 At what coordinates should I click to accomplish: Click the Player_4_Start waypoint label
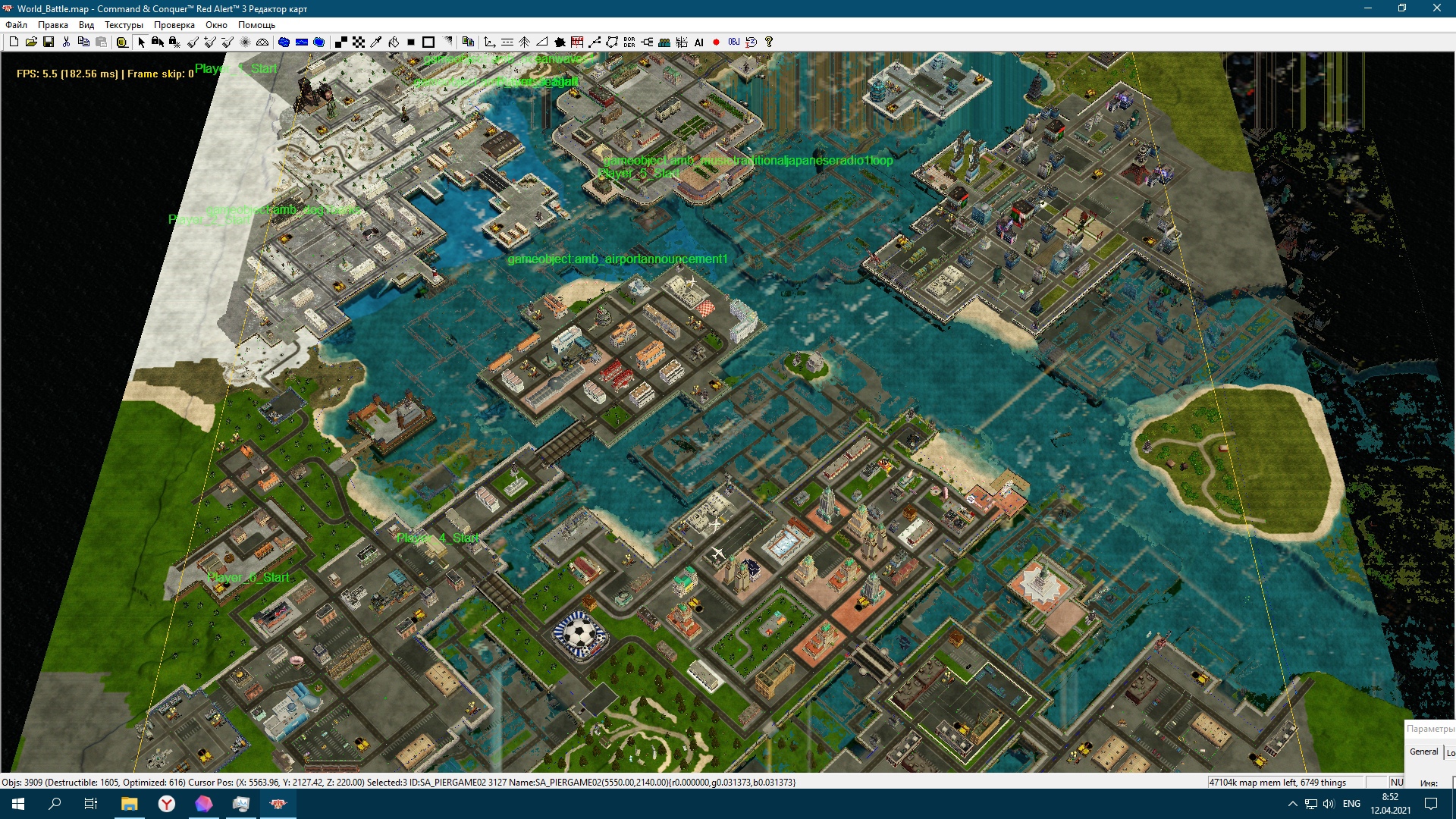click(438, 538)
